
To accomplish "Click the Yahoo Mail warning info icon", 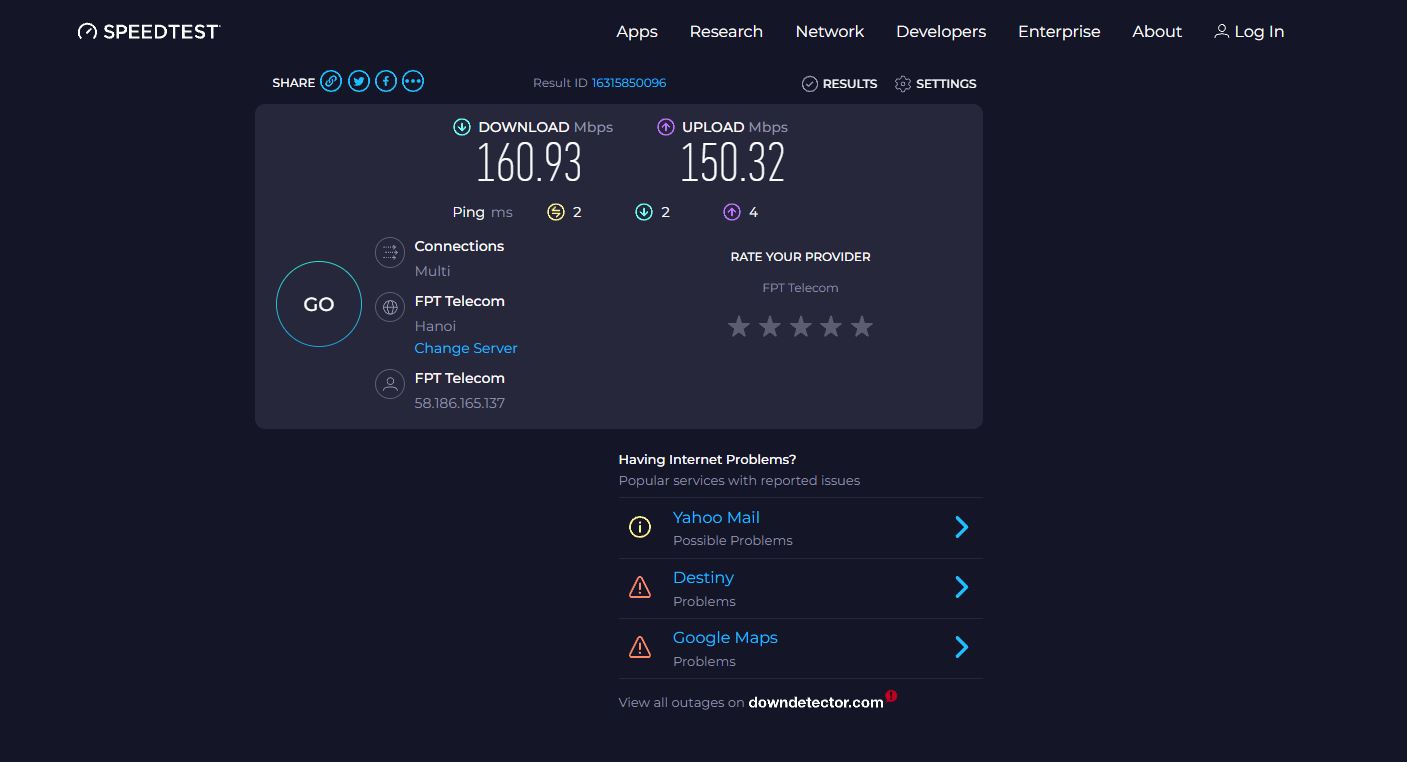I will (640, 527).
